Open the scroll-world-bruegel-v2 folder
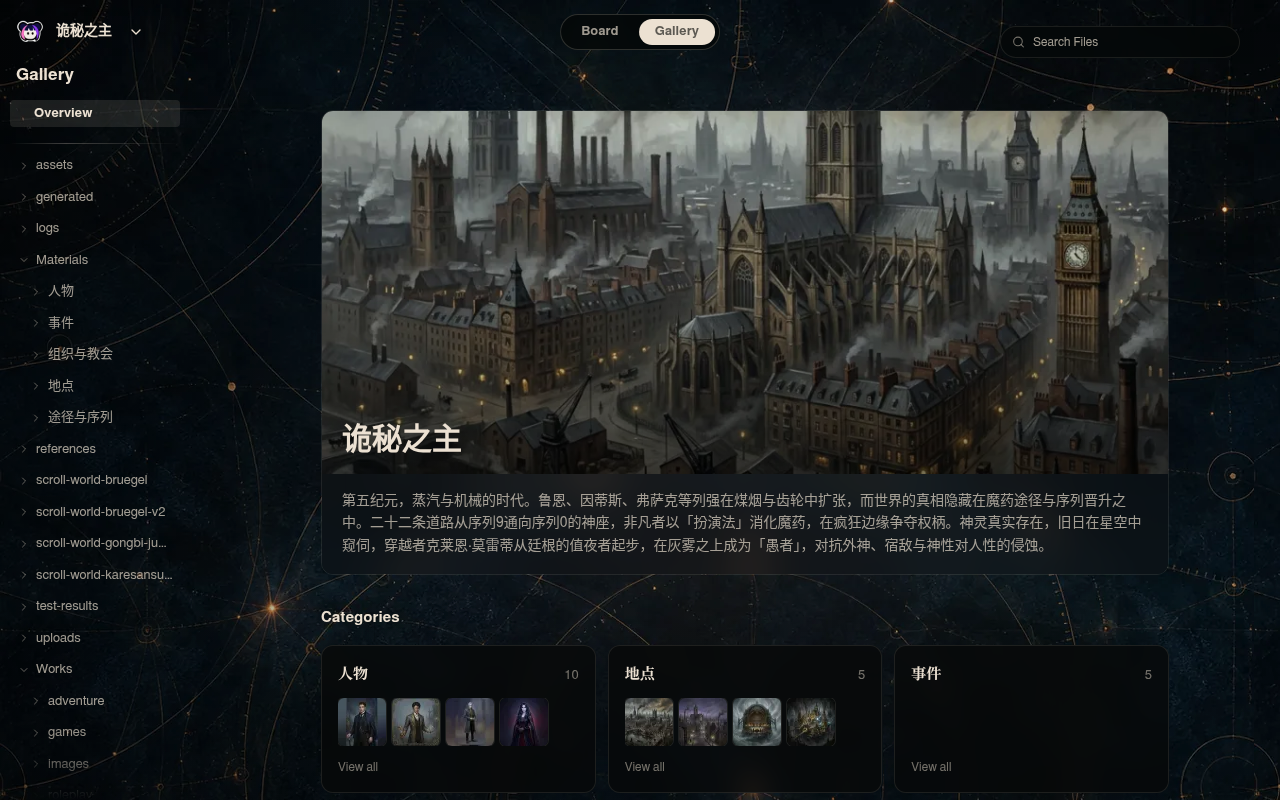The height and width of the screenshot is (800, 1280). pos(100,512)
